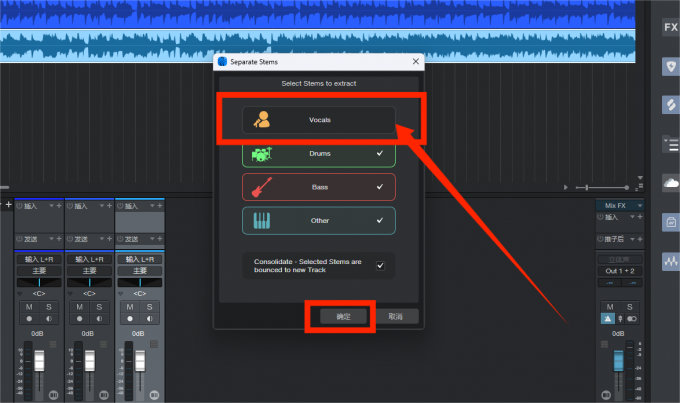680x403 pixels.
Task: Enable monitor on highlighted third channel
Action: [x=149, y=318]
